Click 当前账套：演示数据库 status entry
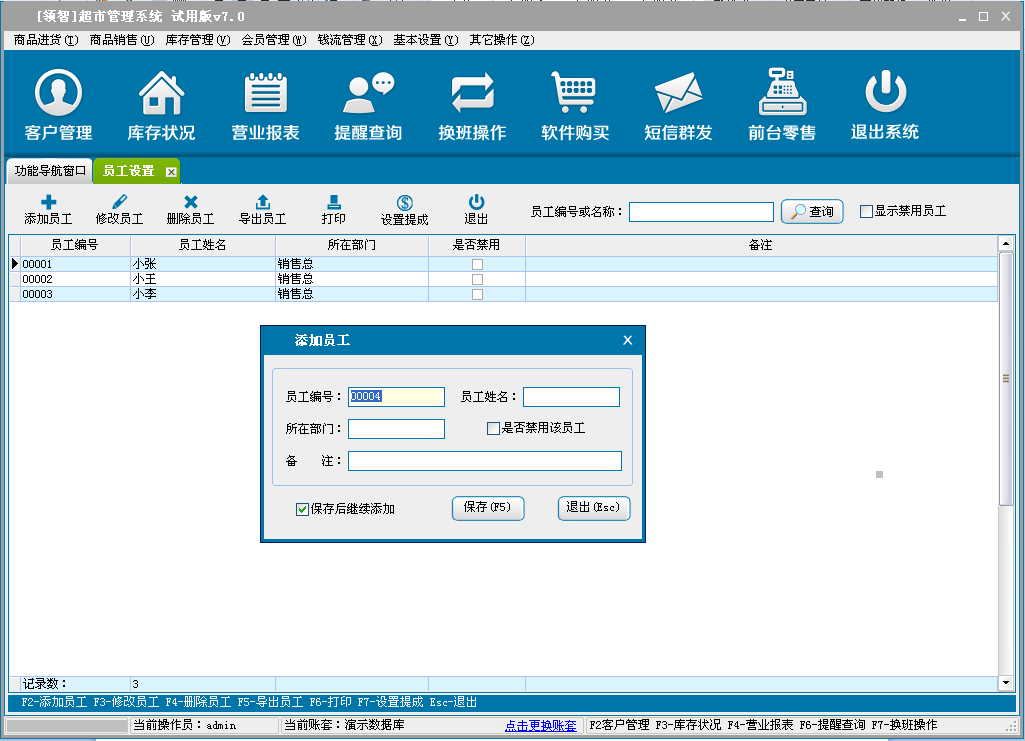Screen dimensions: 1025x741 pyautogui.click(x=344, y=725)
